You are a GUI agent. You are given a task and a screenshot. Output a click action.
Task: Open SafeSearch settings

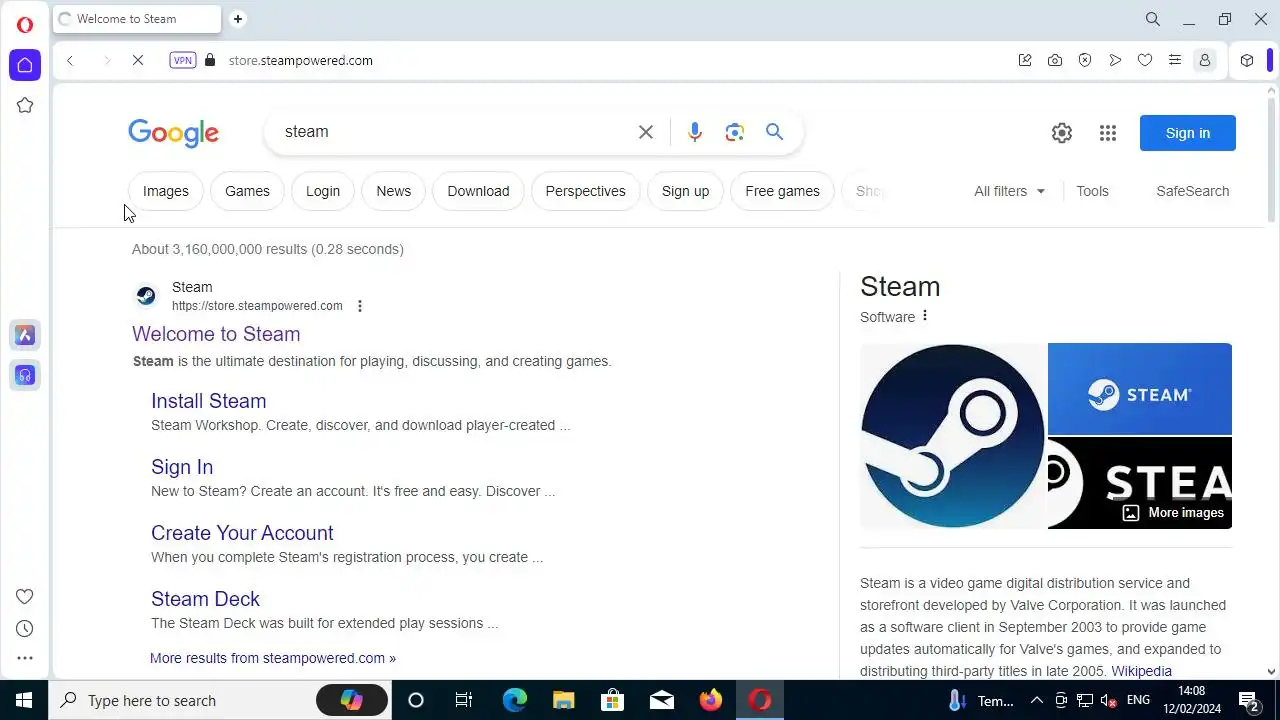point(1193,191)
